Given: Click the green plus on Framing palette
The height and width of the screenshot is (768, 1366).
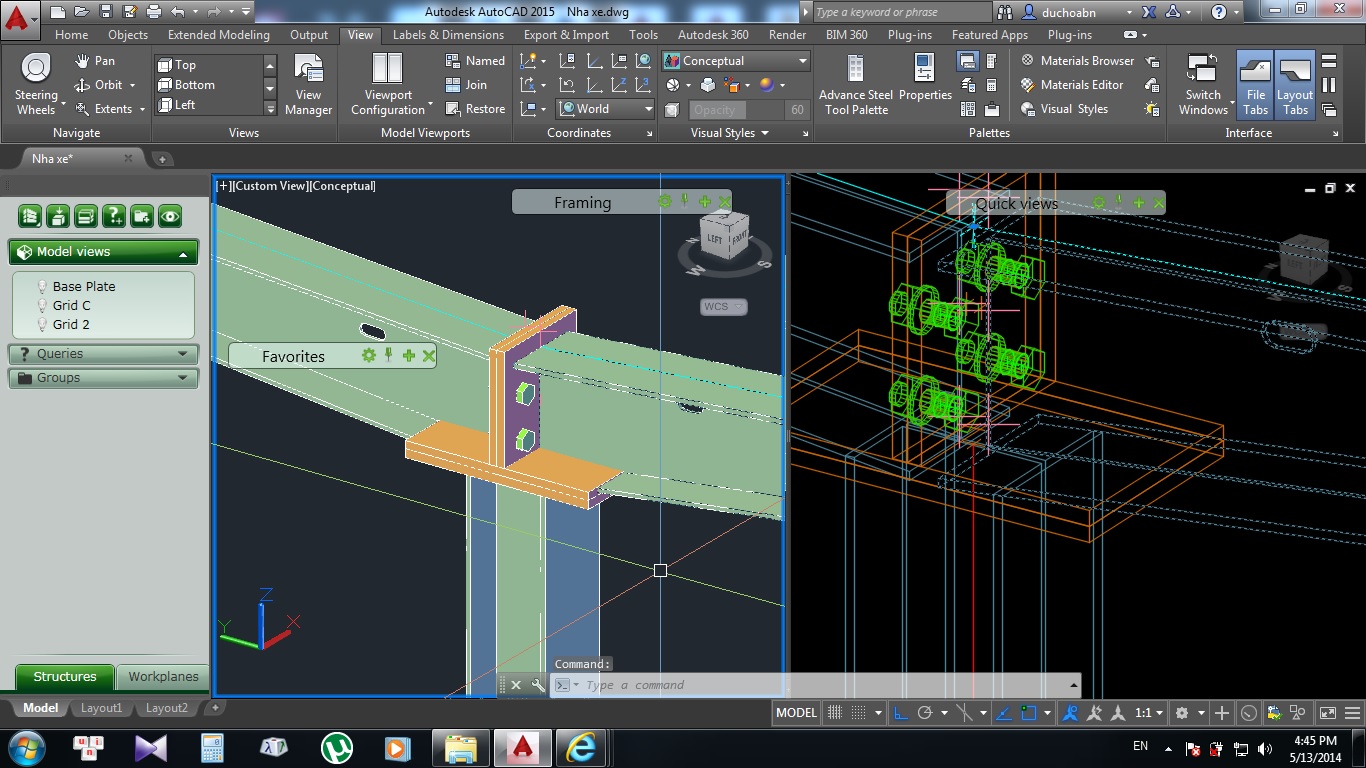Looking at the screenshot, I should 705,202.
